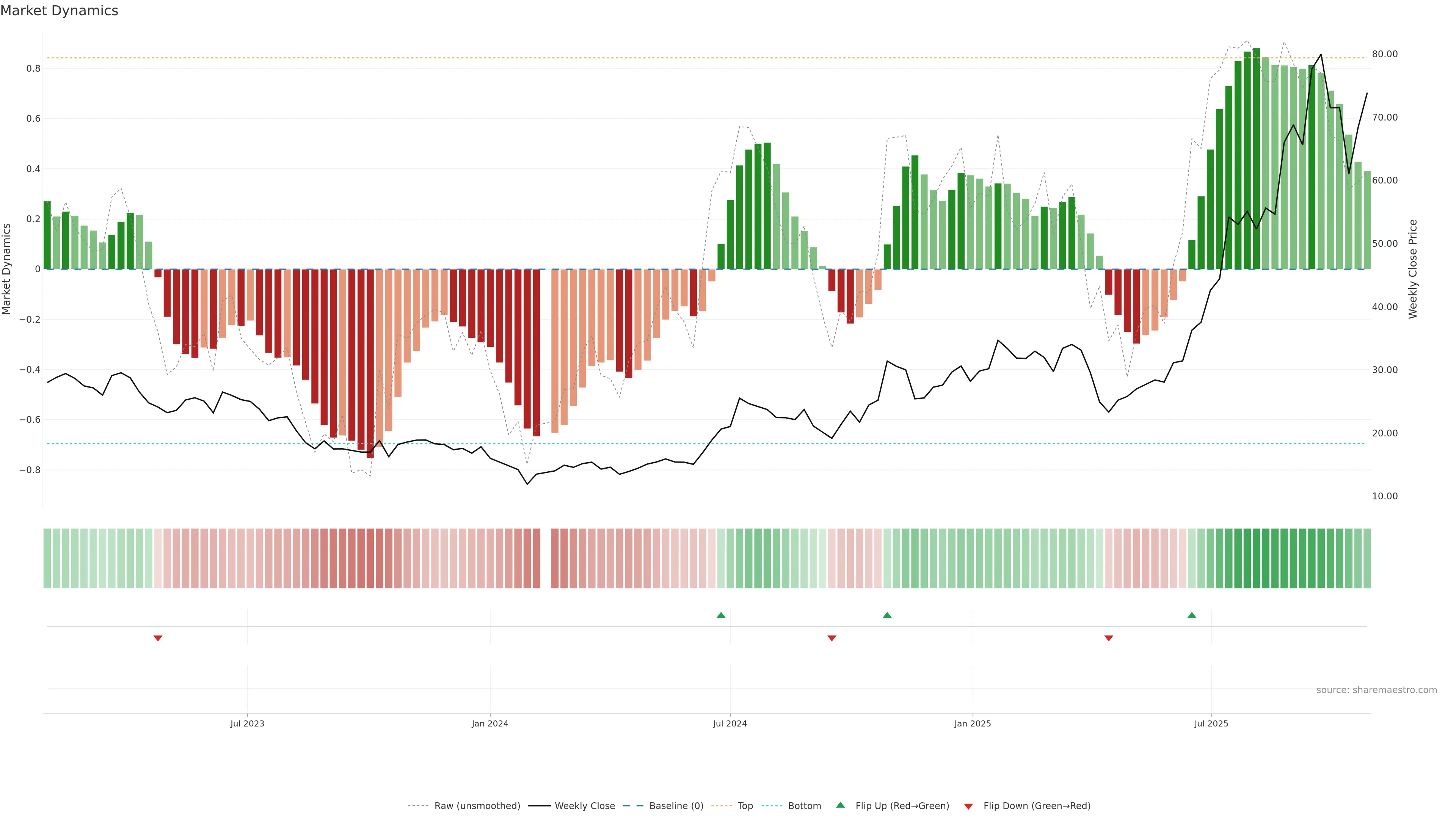Click the flip-up triangle just before Jul 2025

[1191, 615]
